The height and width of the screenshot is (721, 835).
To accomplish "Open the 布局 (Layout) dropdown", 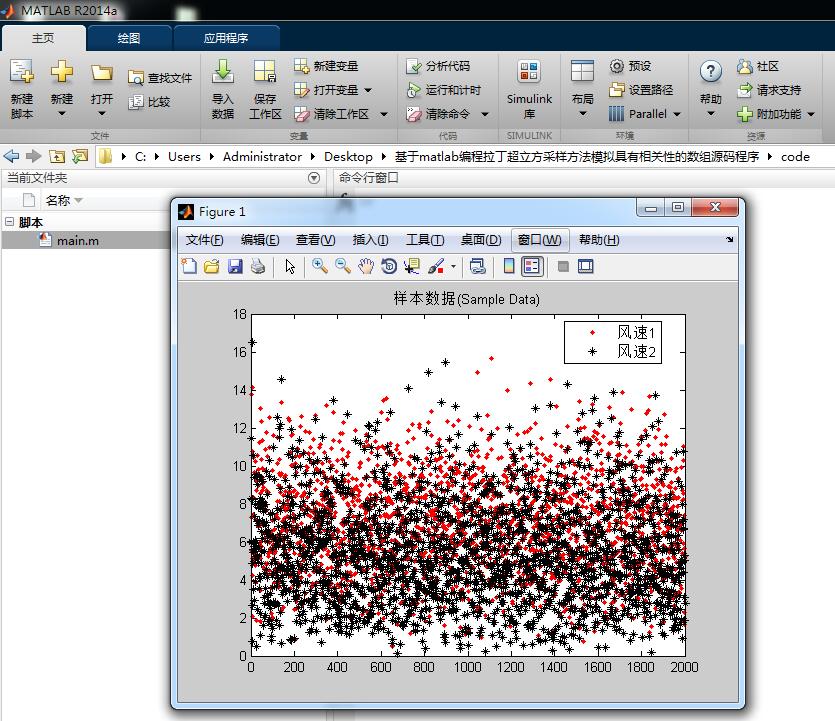I will pyautogui.click(x=582, y=113).
